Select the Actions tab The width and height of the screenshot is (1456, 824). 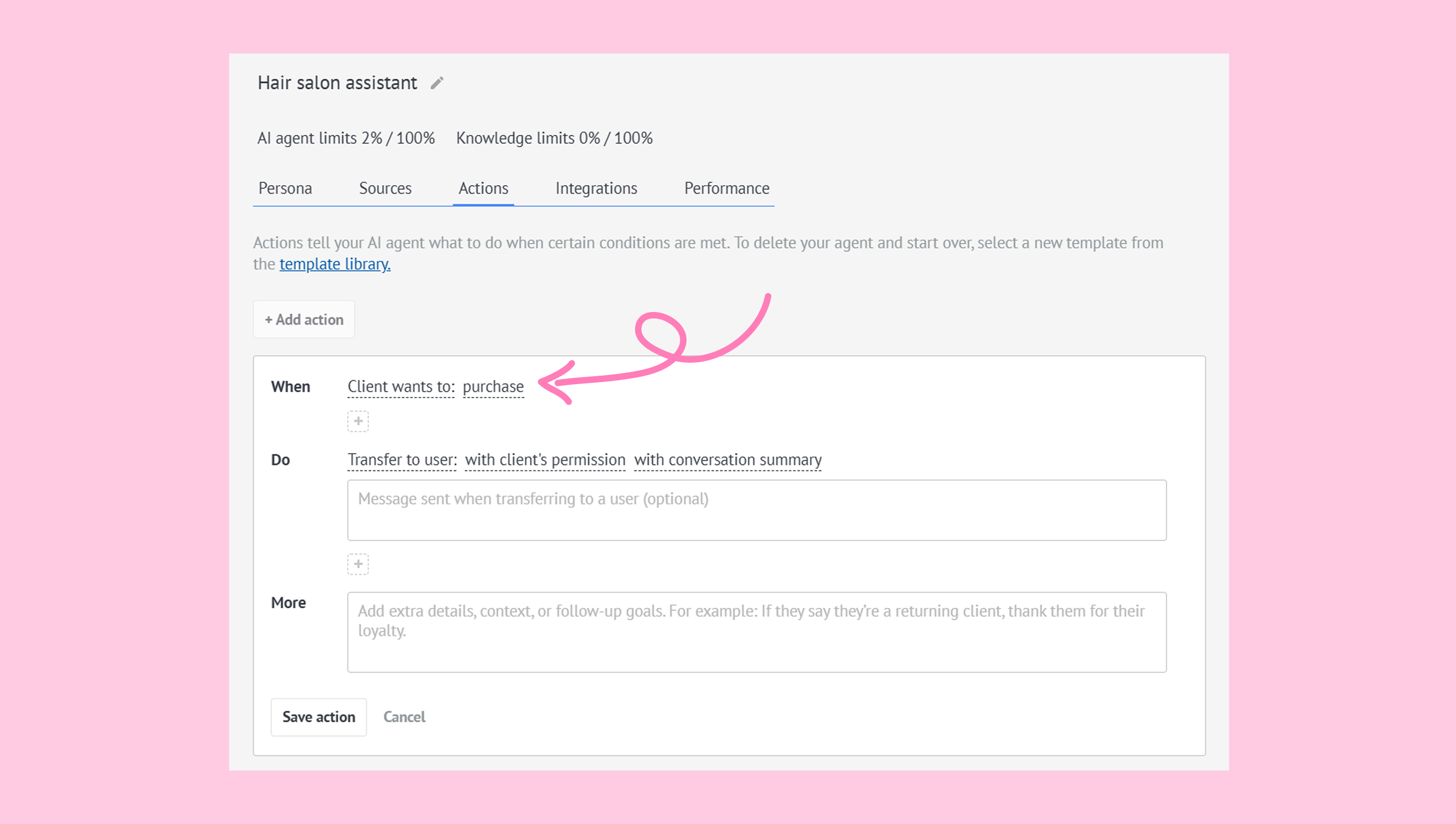483,188
